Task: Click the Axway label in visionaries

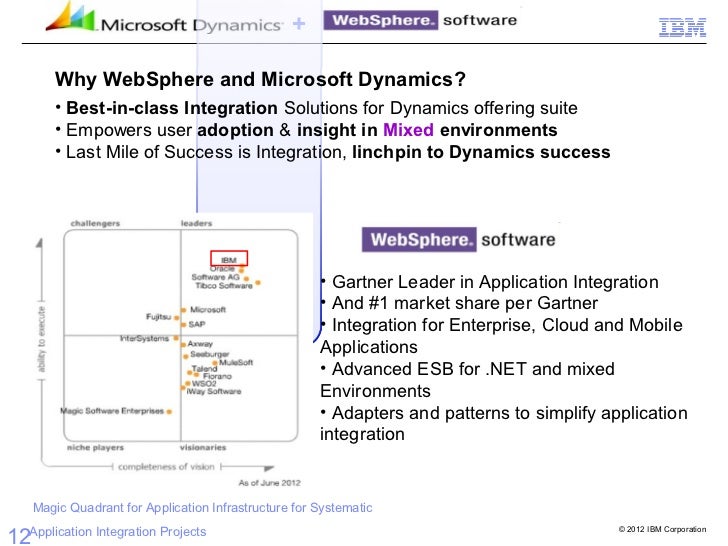Action: [x=200, y=344]
